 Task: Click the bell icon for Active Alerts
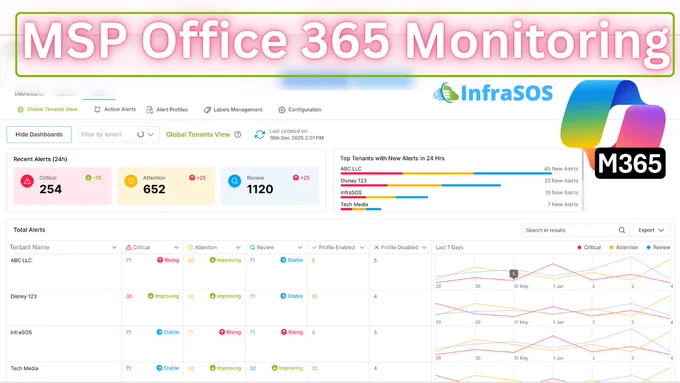click(97, 109)
